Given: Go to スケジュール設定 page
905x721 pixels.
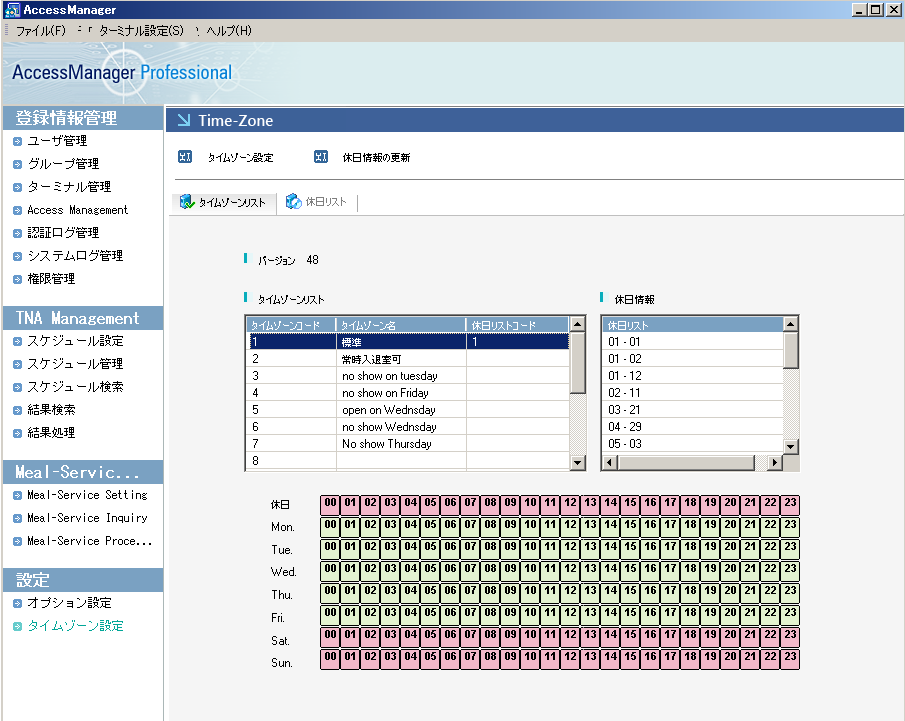Looking at the screenshot, I should tap(76, 341).
